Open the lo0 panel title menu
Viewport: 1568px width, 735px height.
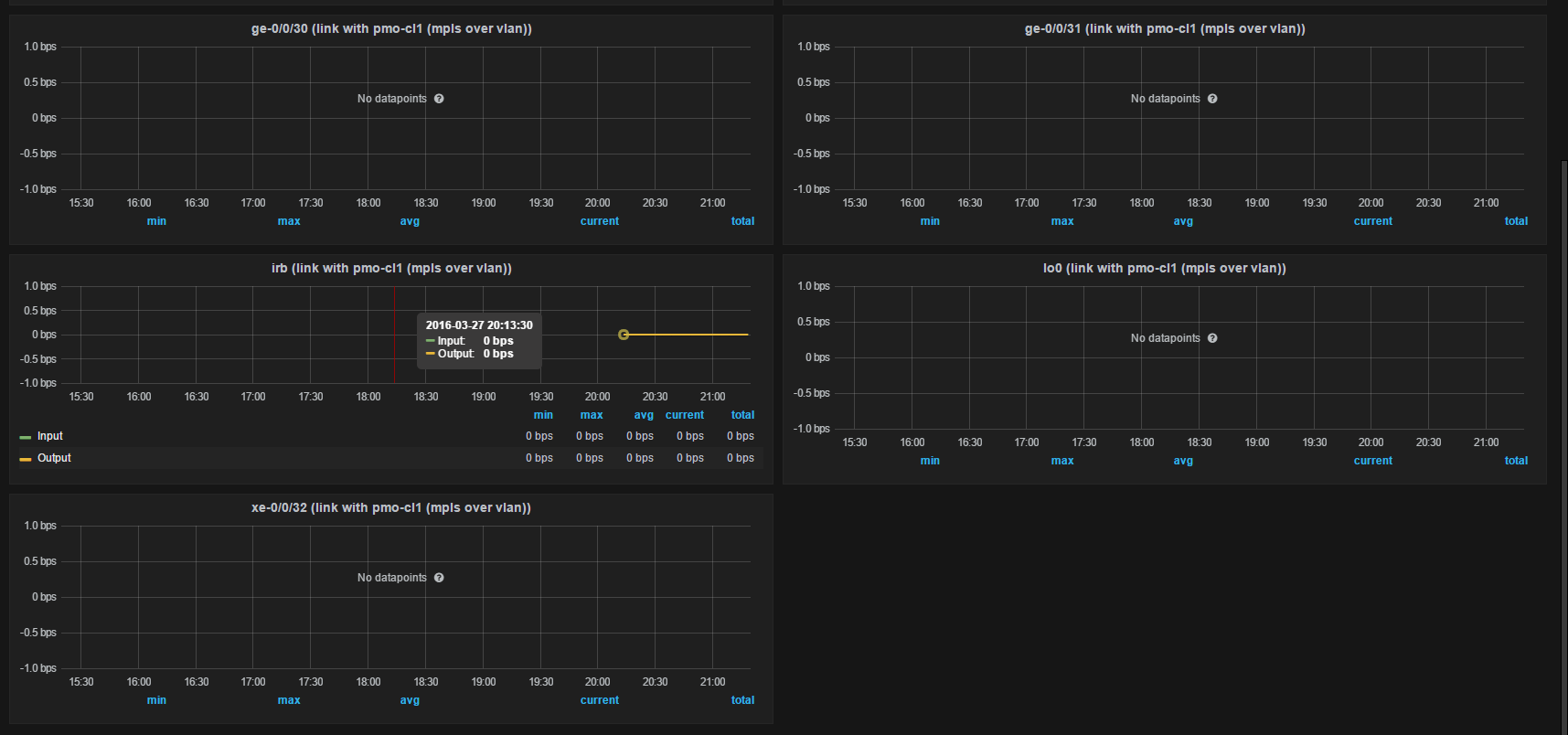[x=1165, y=268]
